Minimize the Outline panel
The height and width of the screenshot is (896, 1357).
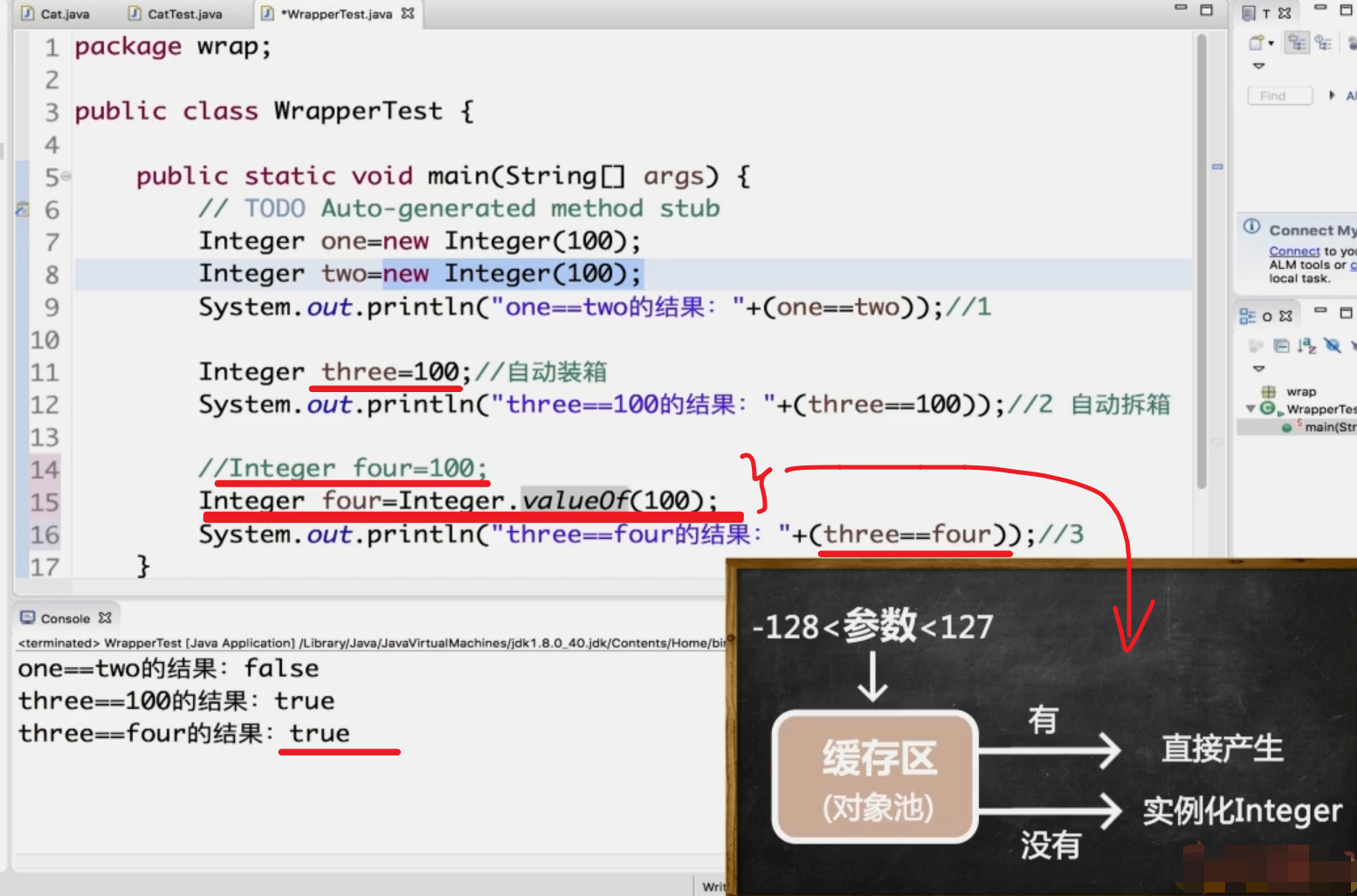[1320, 310]
